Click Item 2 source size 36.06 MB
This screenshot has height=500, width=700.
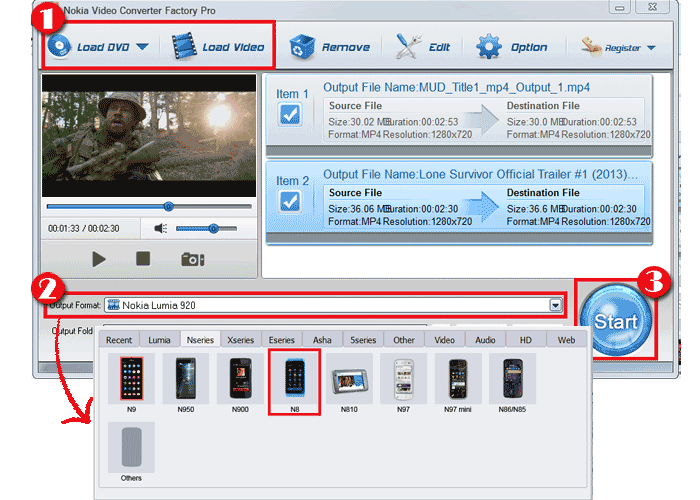358,209
